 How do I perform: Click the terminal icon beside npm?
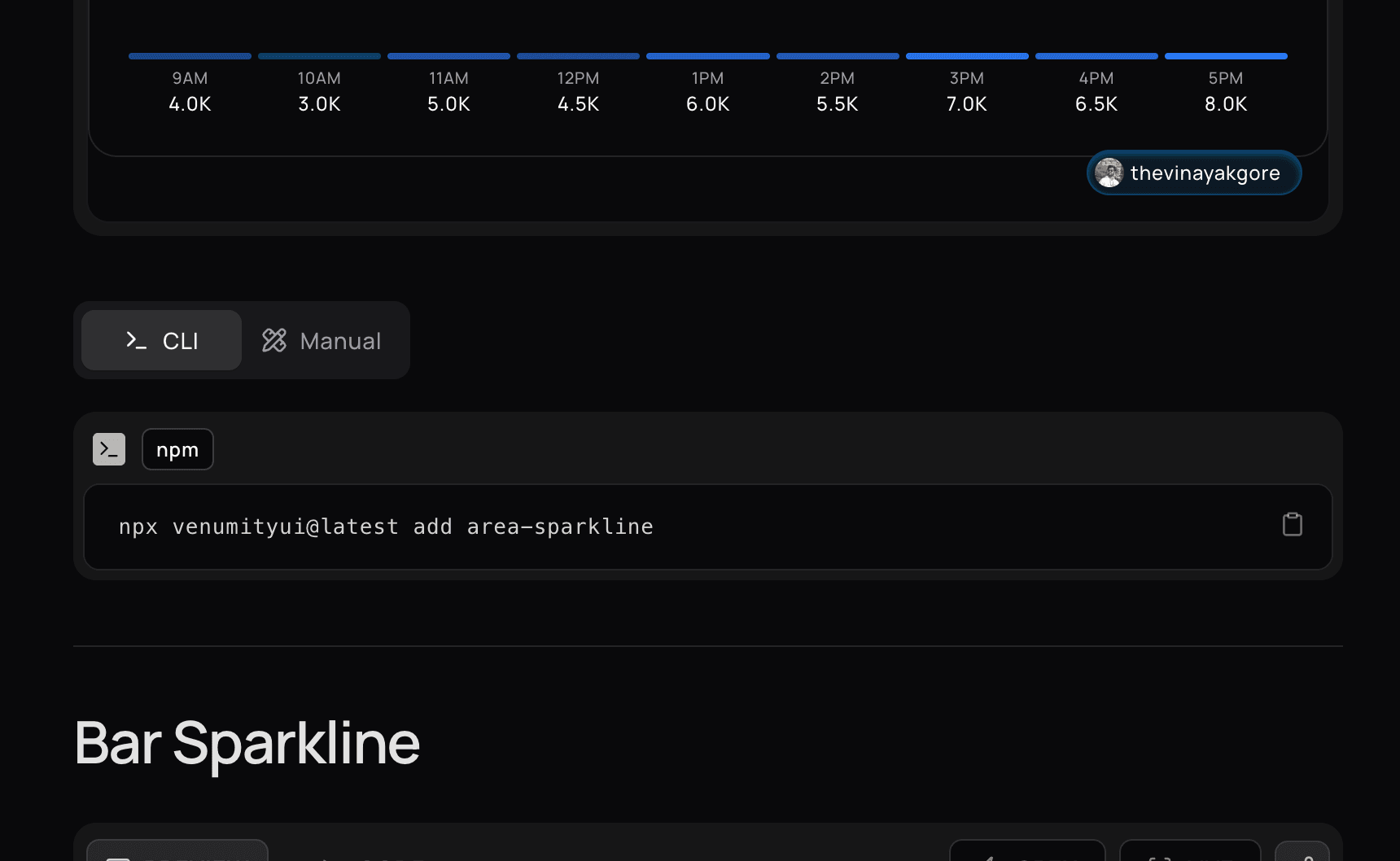[x=109, y=449]
